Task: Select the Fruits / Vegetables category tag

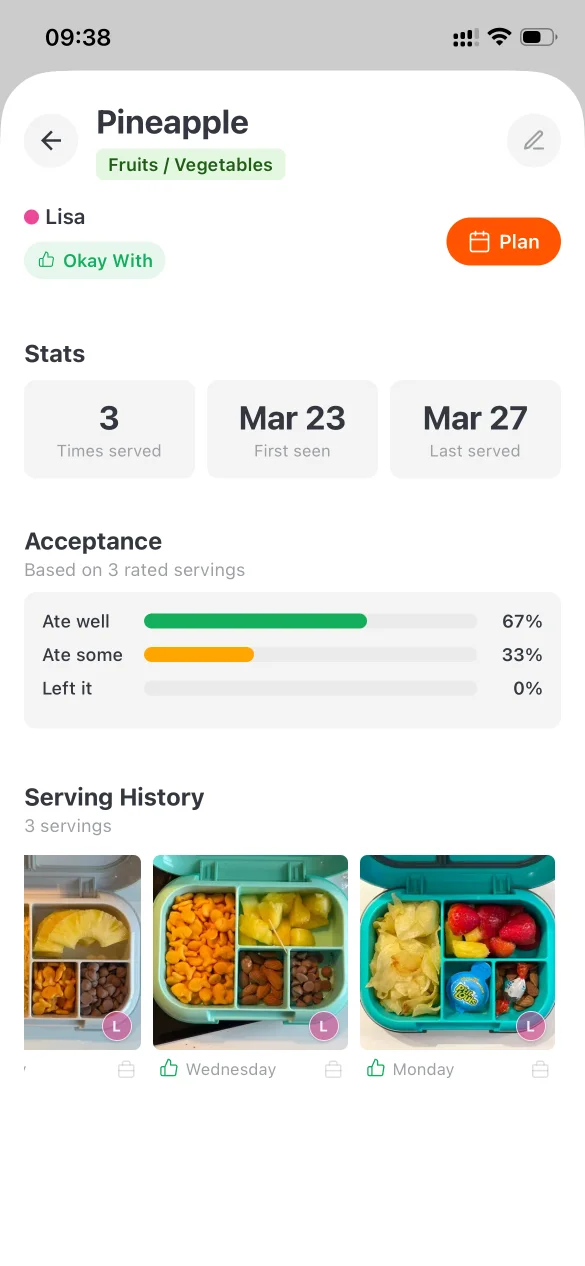Action: pyautogui.click(x=190, y=164)
